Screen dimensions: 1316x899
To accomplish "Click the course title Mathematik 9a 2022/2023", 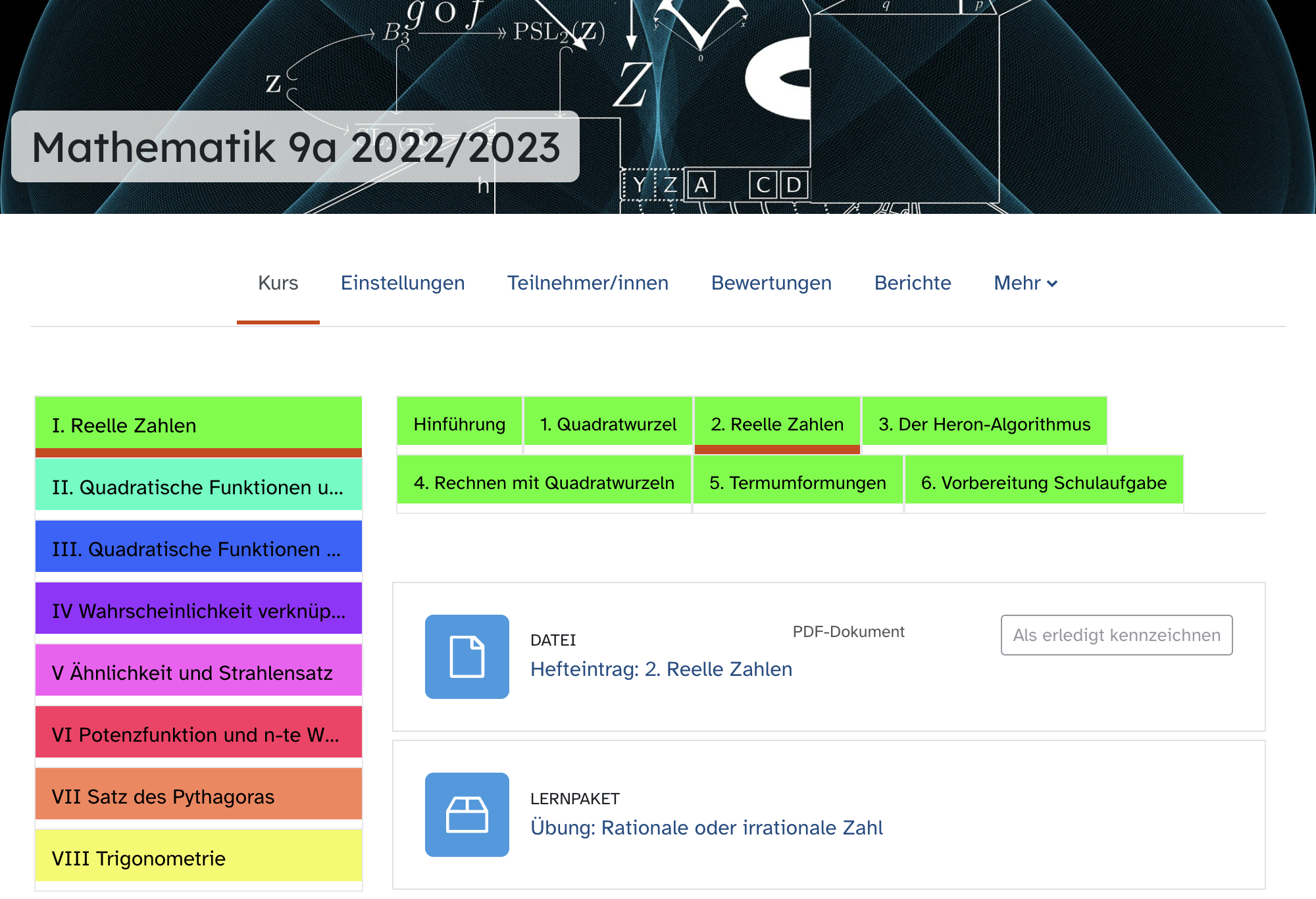I will pos(295,147).
